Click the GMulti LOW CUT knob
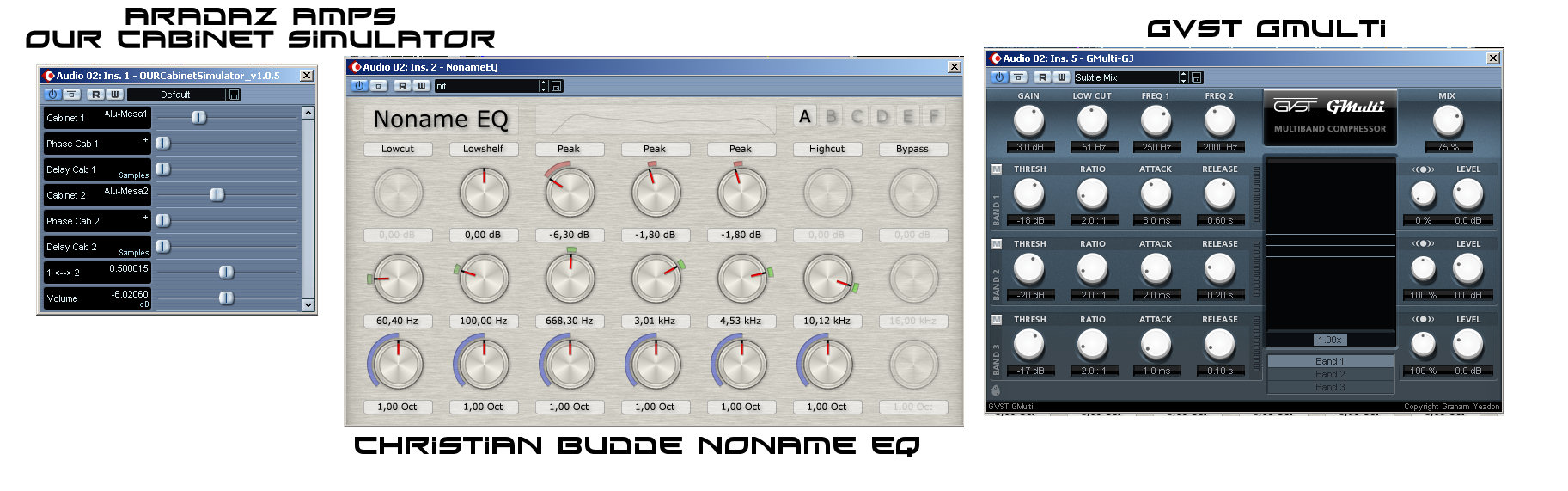Image resolution: width=1568 pixels, height=491 pixels. click(x=1093, y=120)
